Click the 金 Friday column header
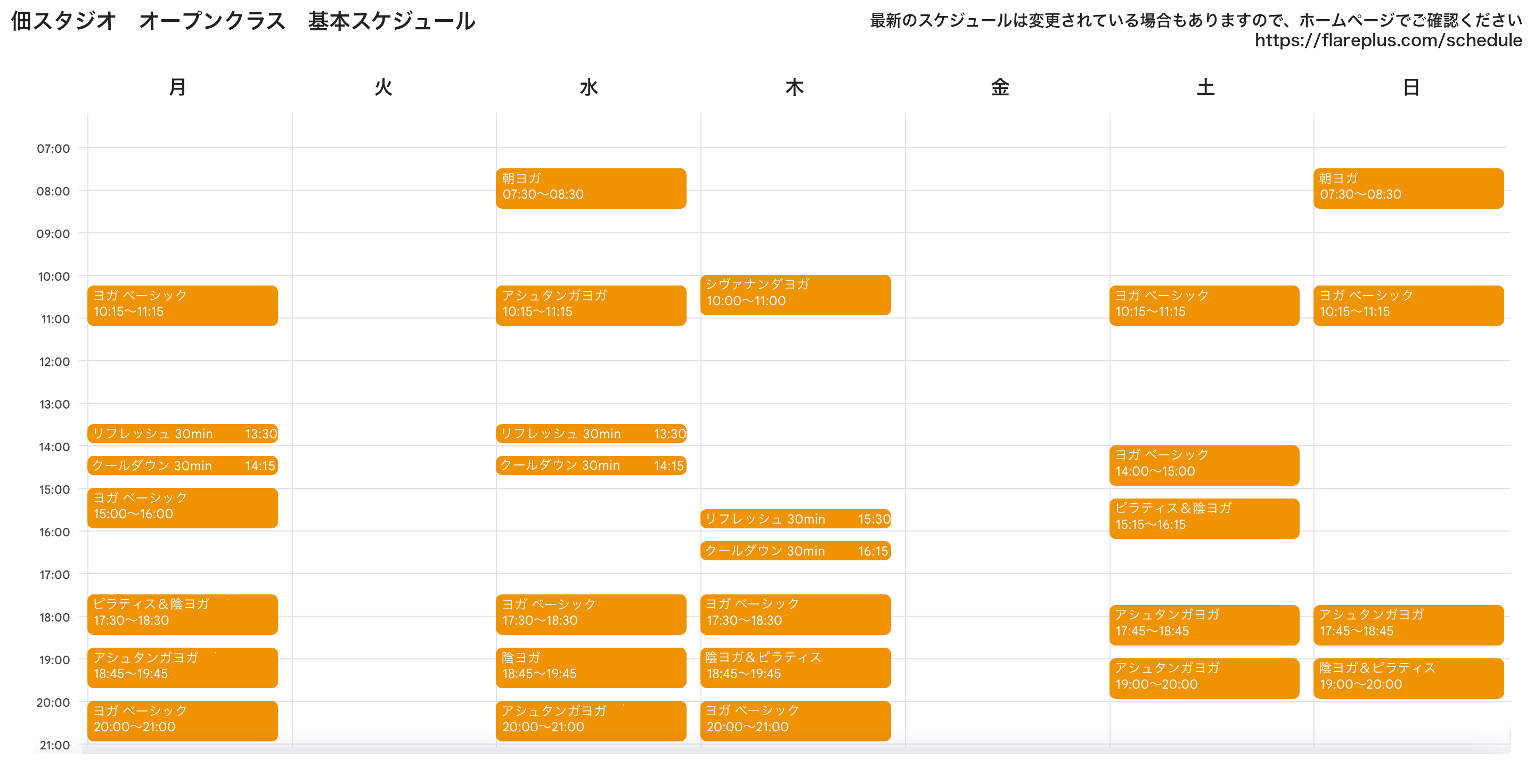The width and height of the screenshot is (1534, 784). coord(999,87)
